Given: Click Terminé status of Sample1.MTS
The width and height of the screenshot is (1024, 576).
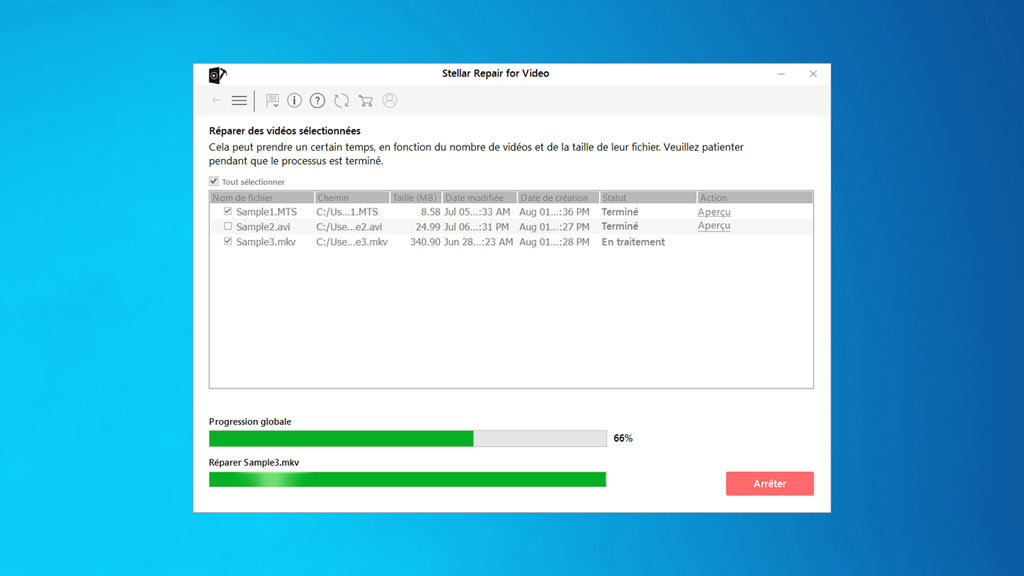Looking at the screenshot, I should (620, 212).
